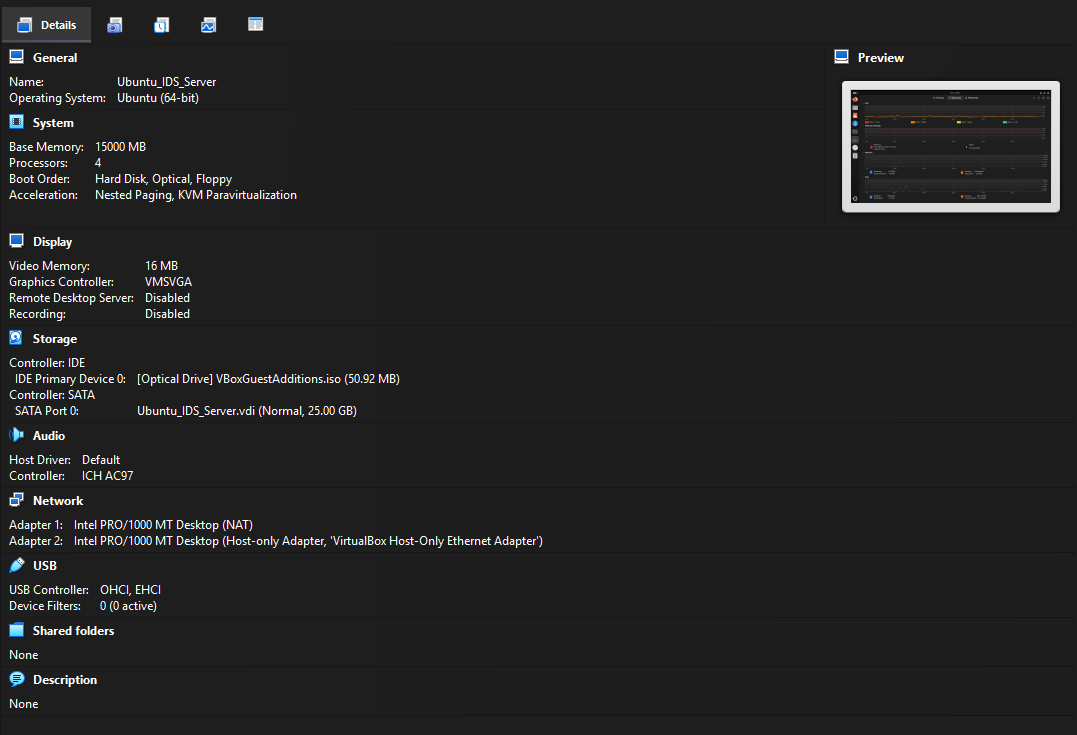1077x735 pixels.
Task: Click the Ubuntu (64-bit) operating system value
Action: click(x=158, y=98)
